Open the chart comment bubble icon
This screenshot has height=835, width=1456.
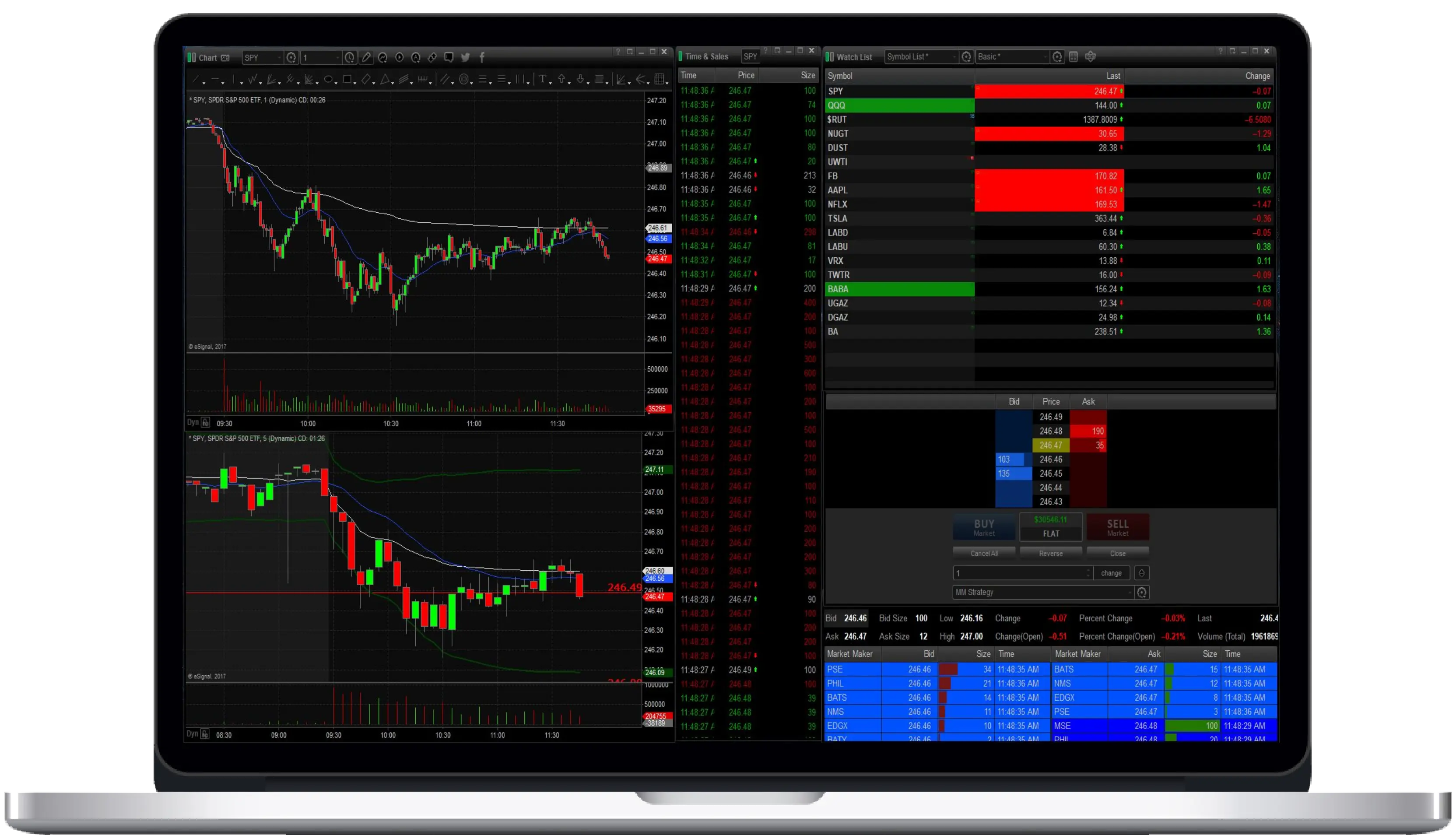pyautogui.click(x=449, y=57)
